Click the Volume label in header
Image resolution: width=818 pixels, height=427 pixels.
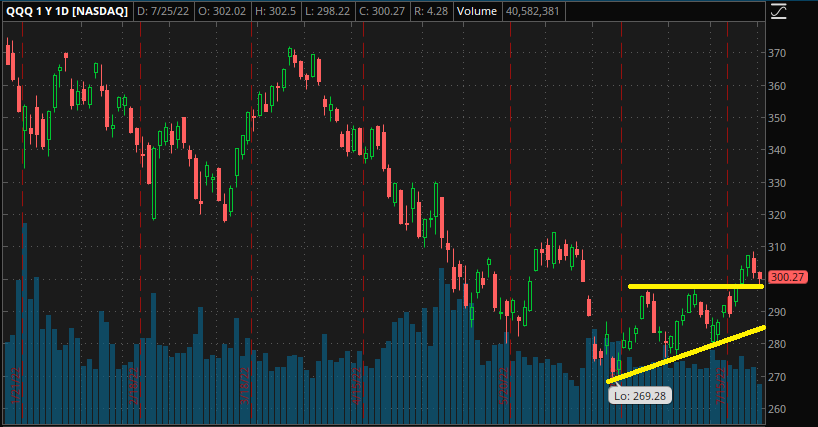pos(477,11)
